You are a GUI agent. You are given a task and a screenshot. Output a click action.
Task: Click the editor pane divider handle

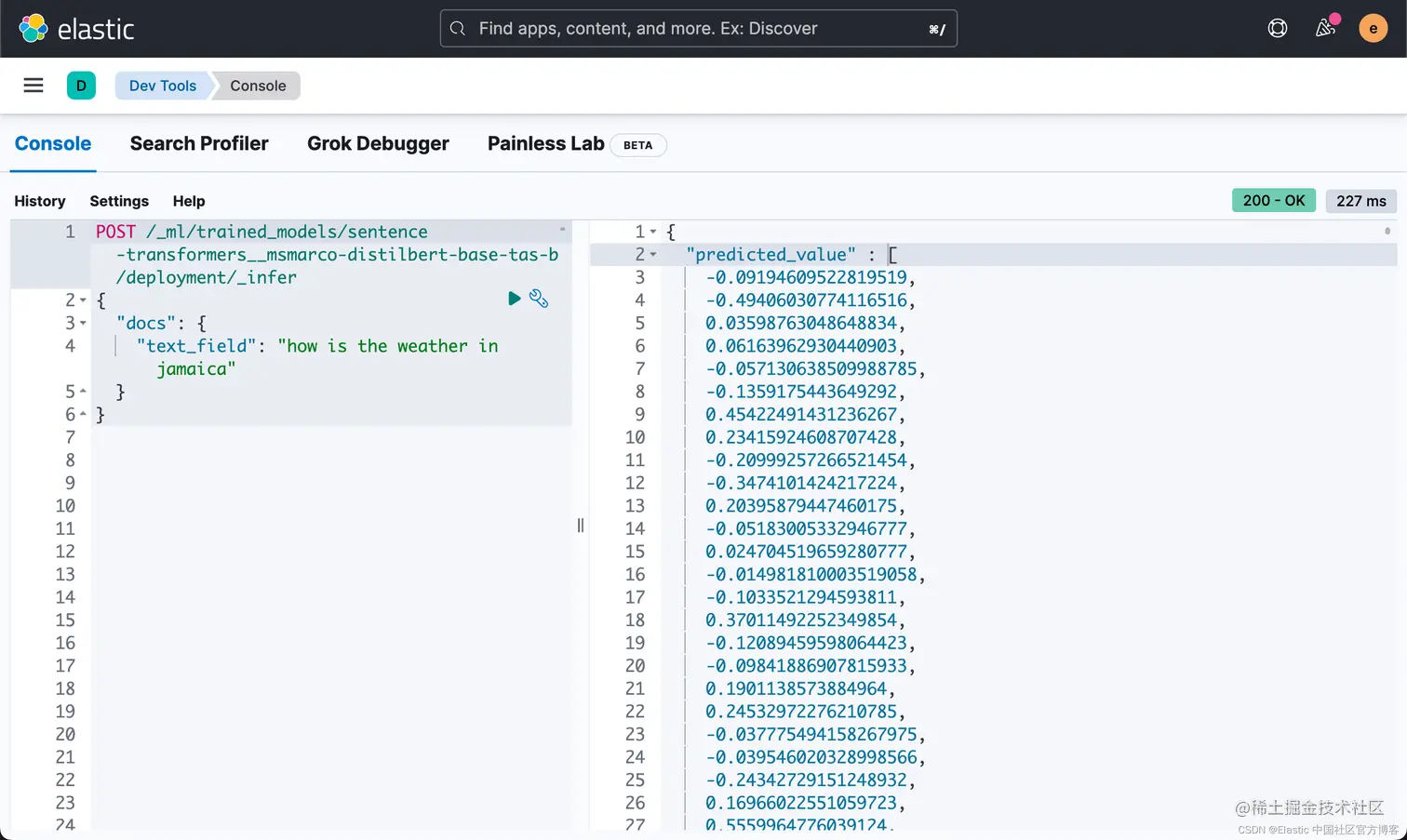pos(581,526)
